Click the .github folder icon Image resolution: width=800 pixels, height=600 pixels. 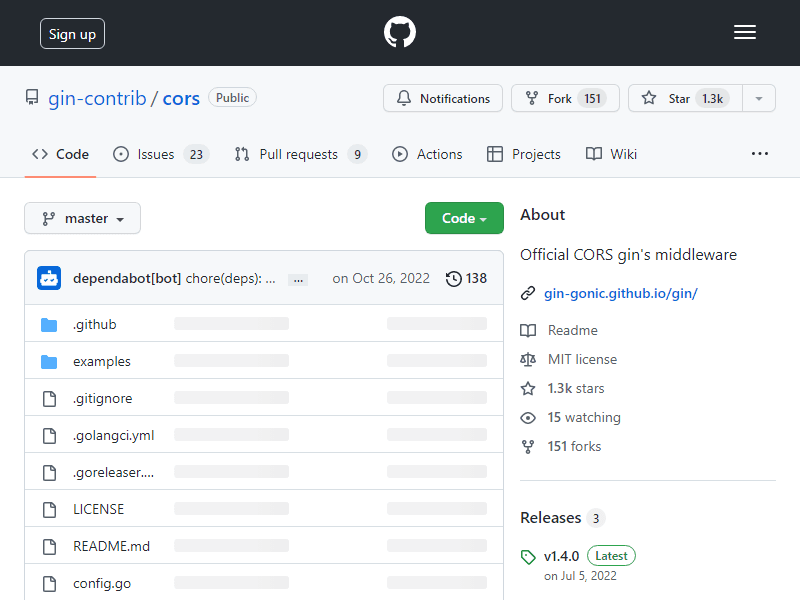tap(49, 324)
